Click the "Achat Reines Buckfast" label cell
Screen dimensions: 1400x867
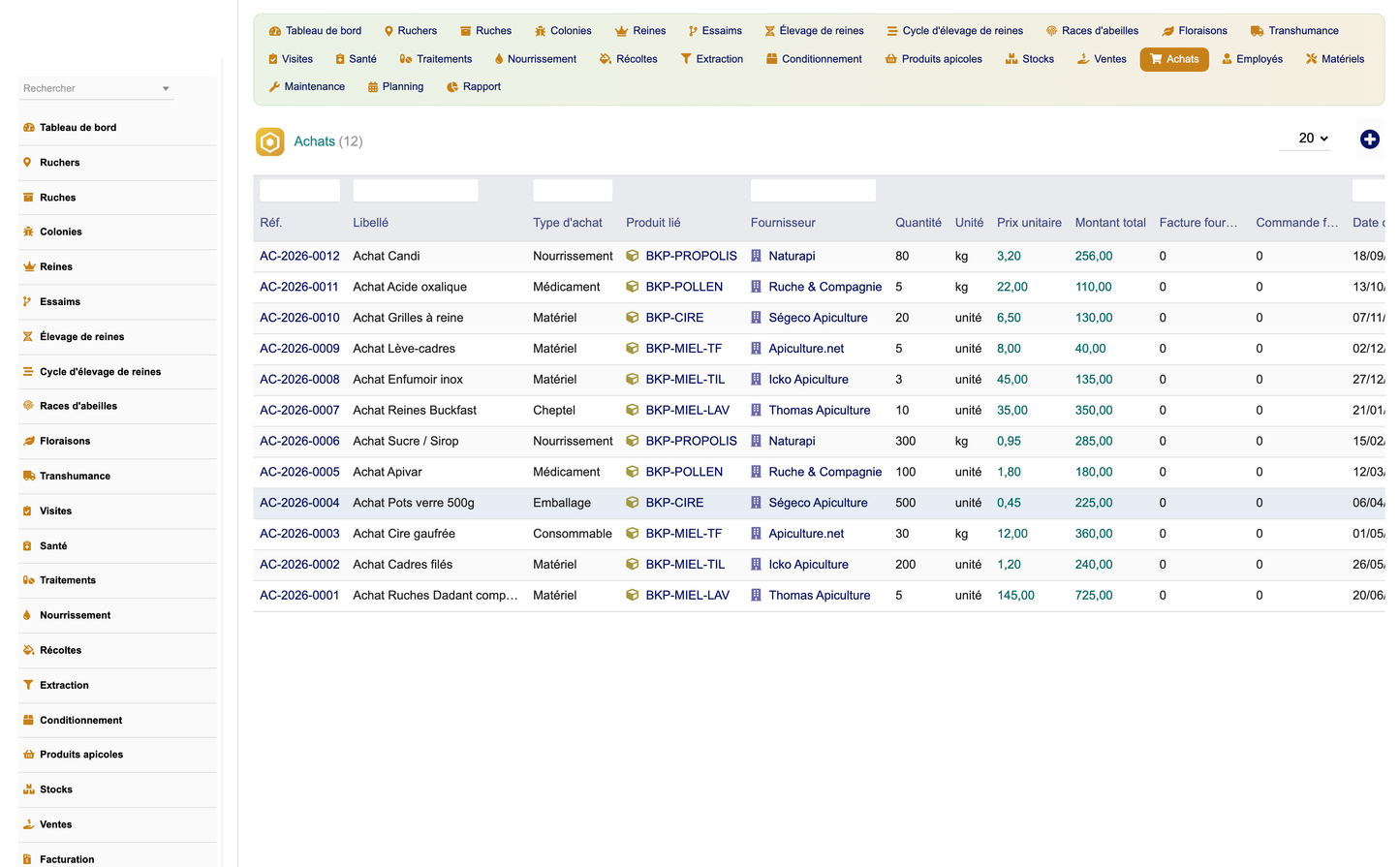point(415,411)
